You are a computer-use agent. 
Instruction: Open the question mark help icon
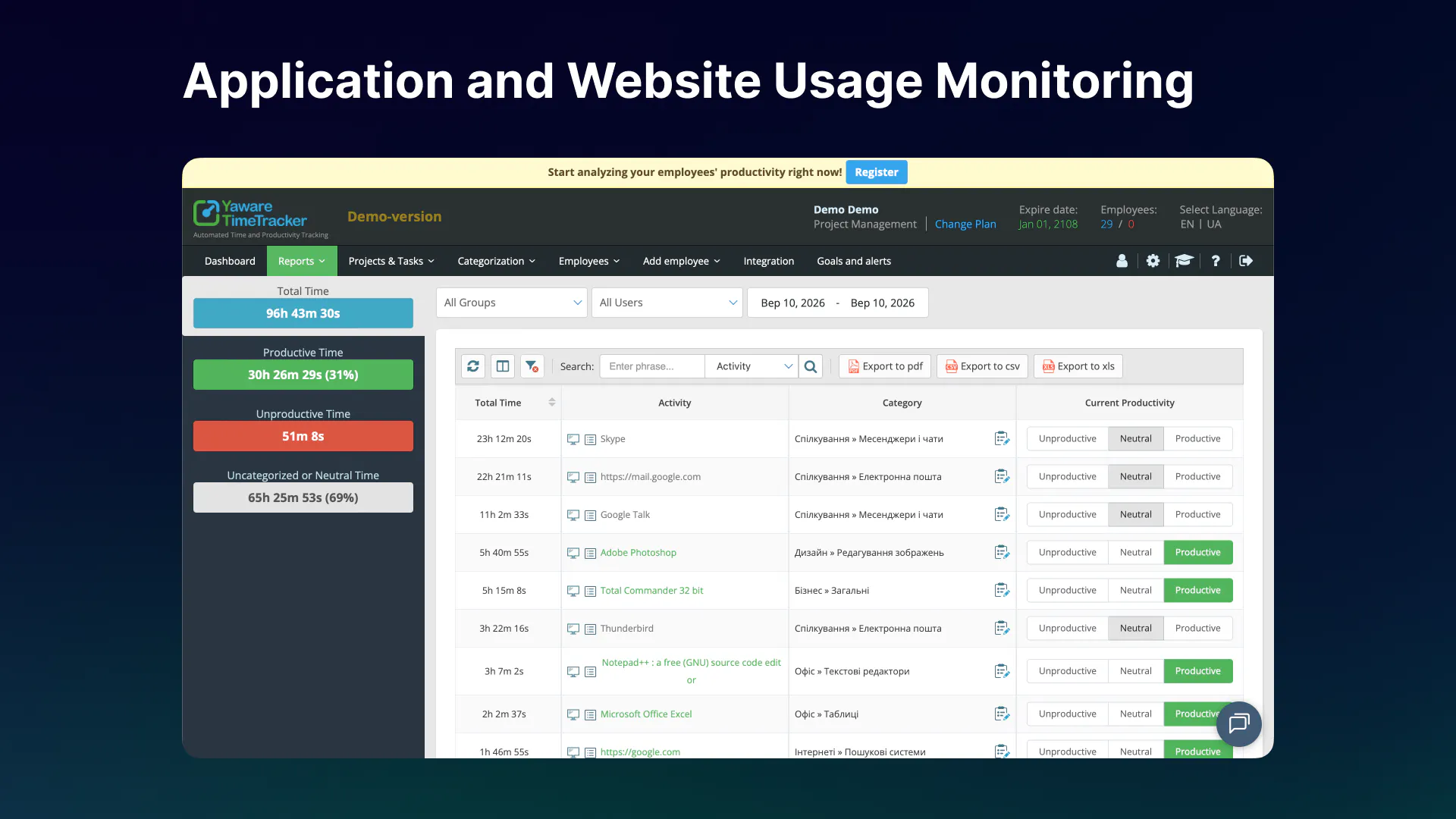point(1216,261)
